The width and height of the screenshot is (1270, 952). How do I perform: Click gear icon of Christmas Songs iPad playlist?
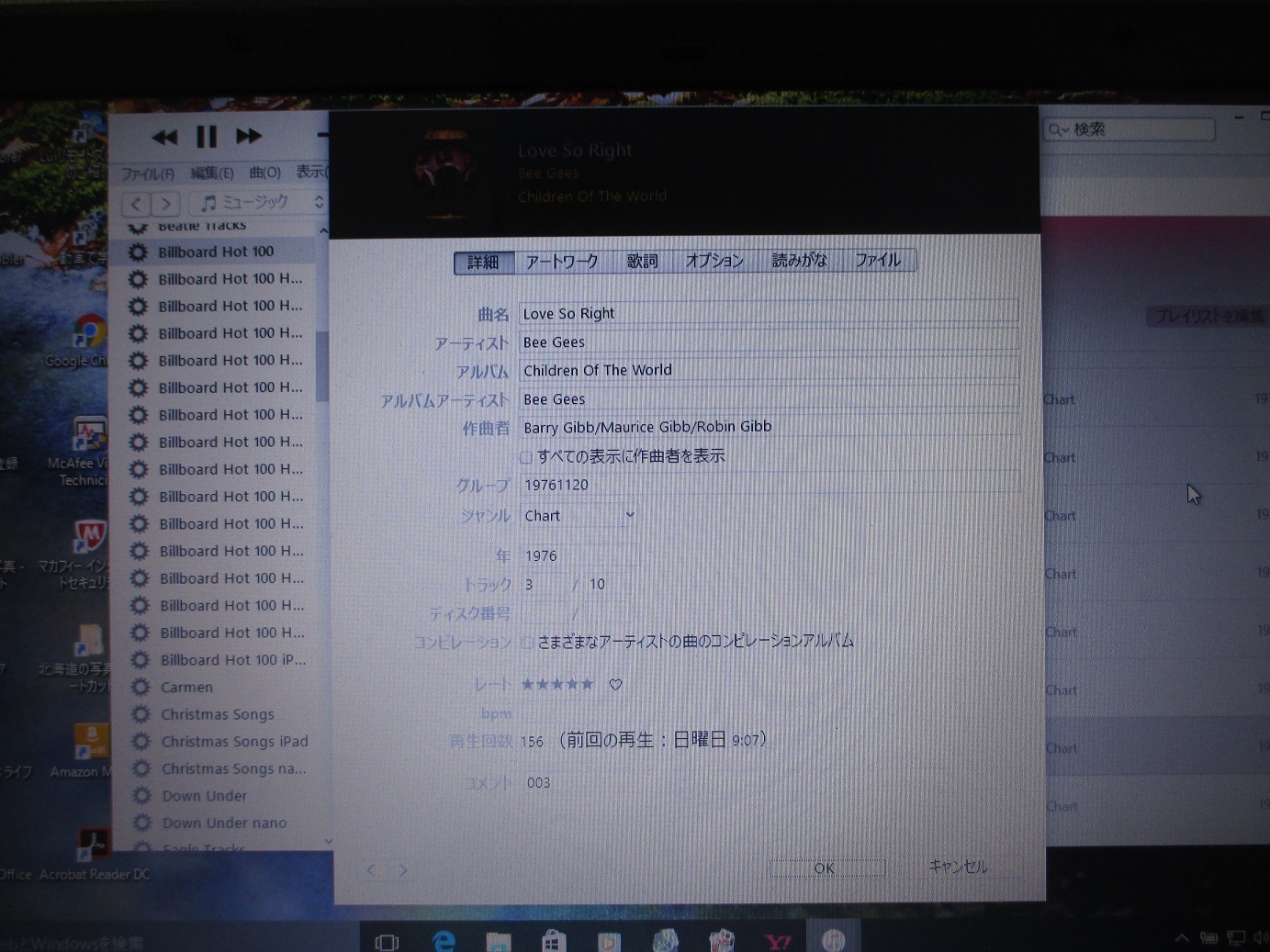coord(140,741)
